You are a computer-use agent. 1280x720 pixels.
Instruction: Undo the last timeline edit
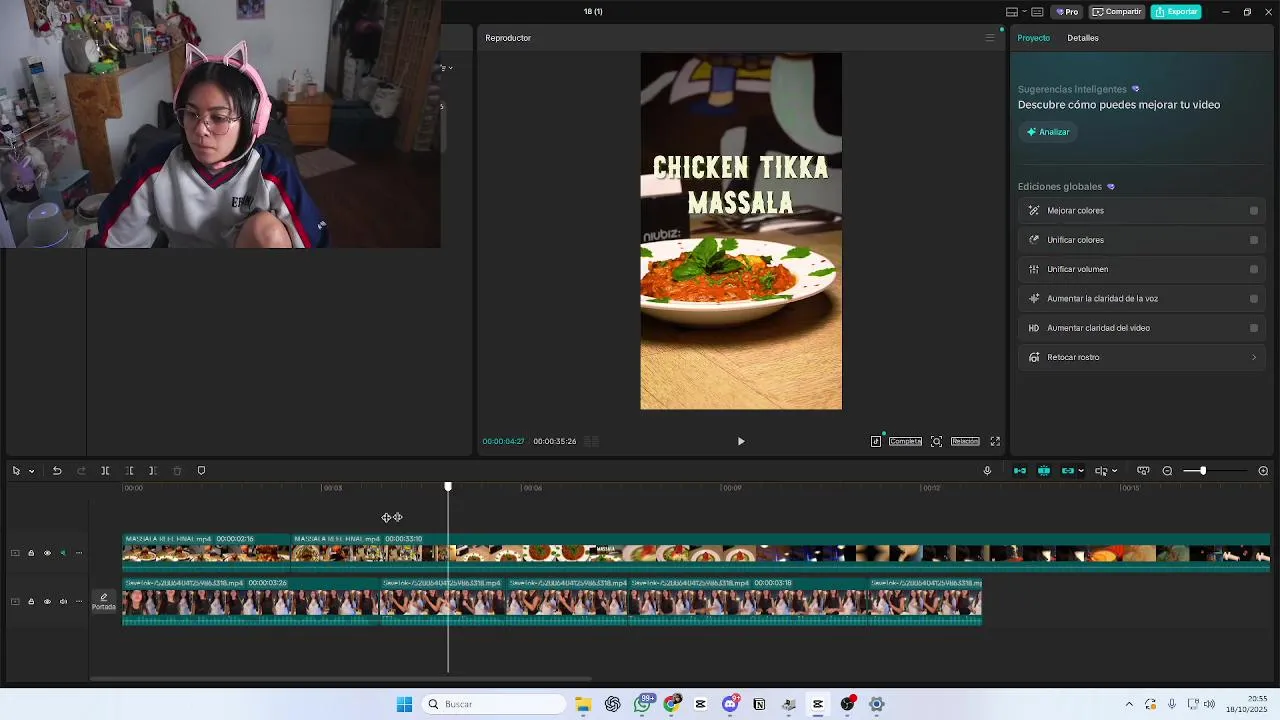pyautogui.click(x=57, y=471)
